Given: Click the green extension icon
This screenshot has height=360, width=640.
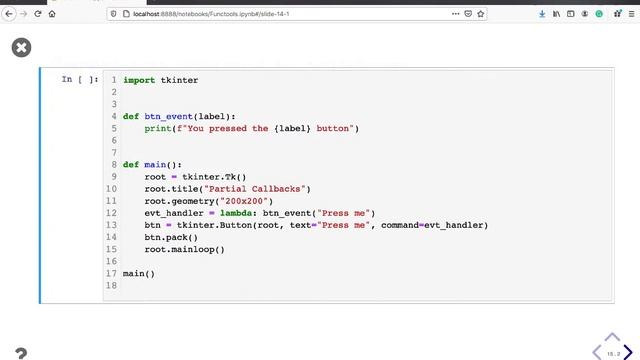Looking at the screenshot, I should (599, 14).
